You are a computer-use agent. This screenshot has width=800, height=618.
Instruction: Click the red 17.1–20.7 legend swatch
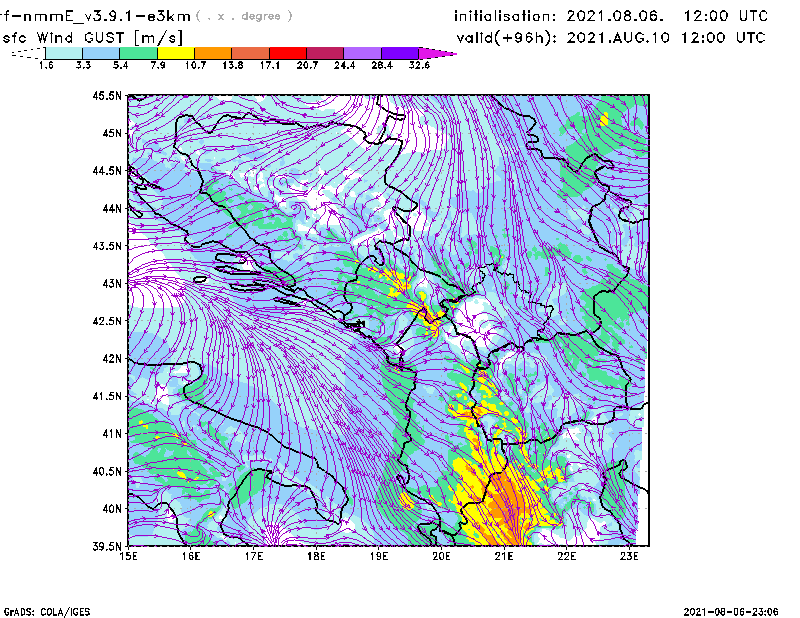[x=288, y=53]
